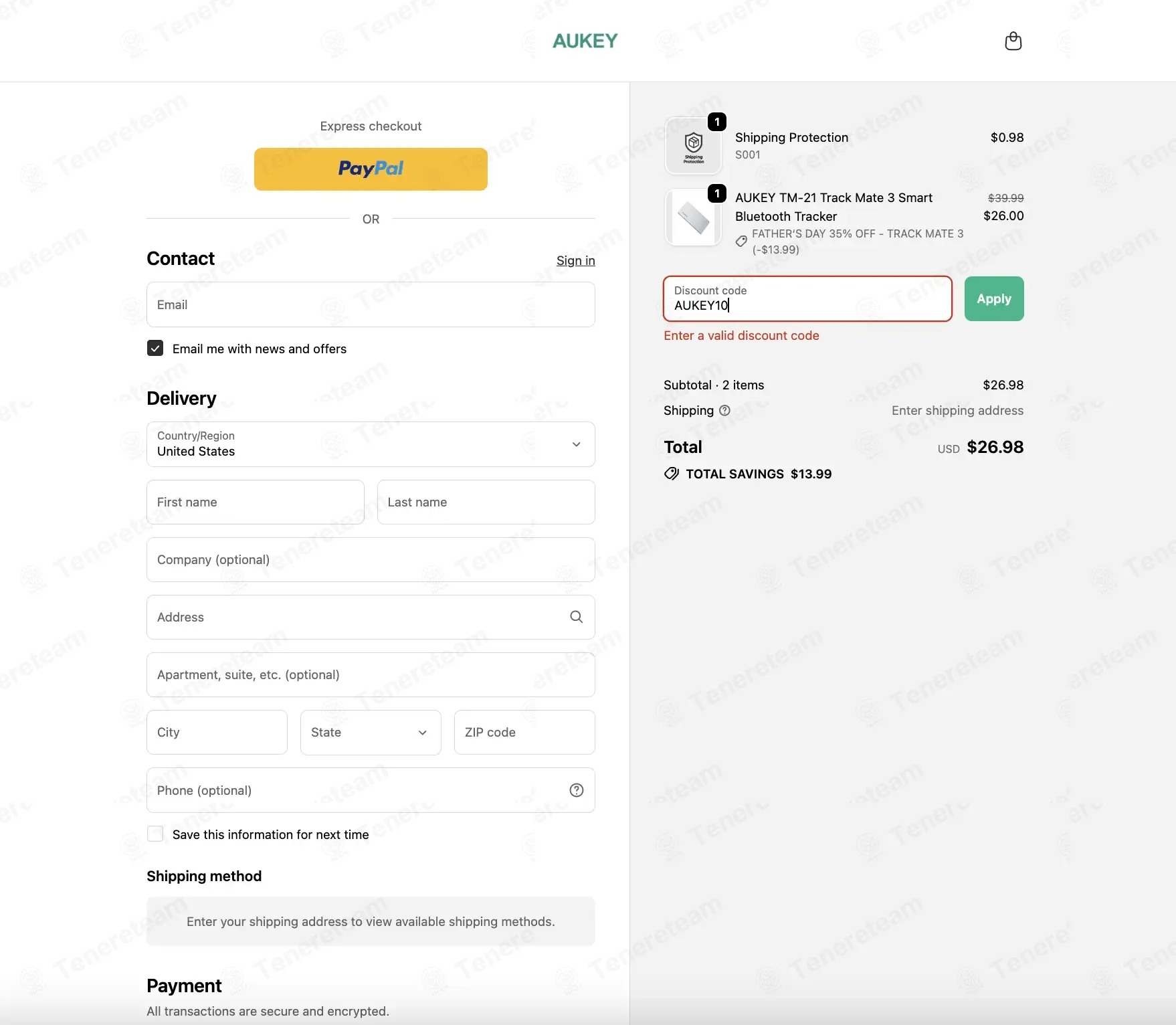Pay with PayPal express checkout
1176x1025 pixels.
click(x=371, y=169)
